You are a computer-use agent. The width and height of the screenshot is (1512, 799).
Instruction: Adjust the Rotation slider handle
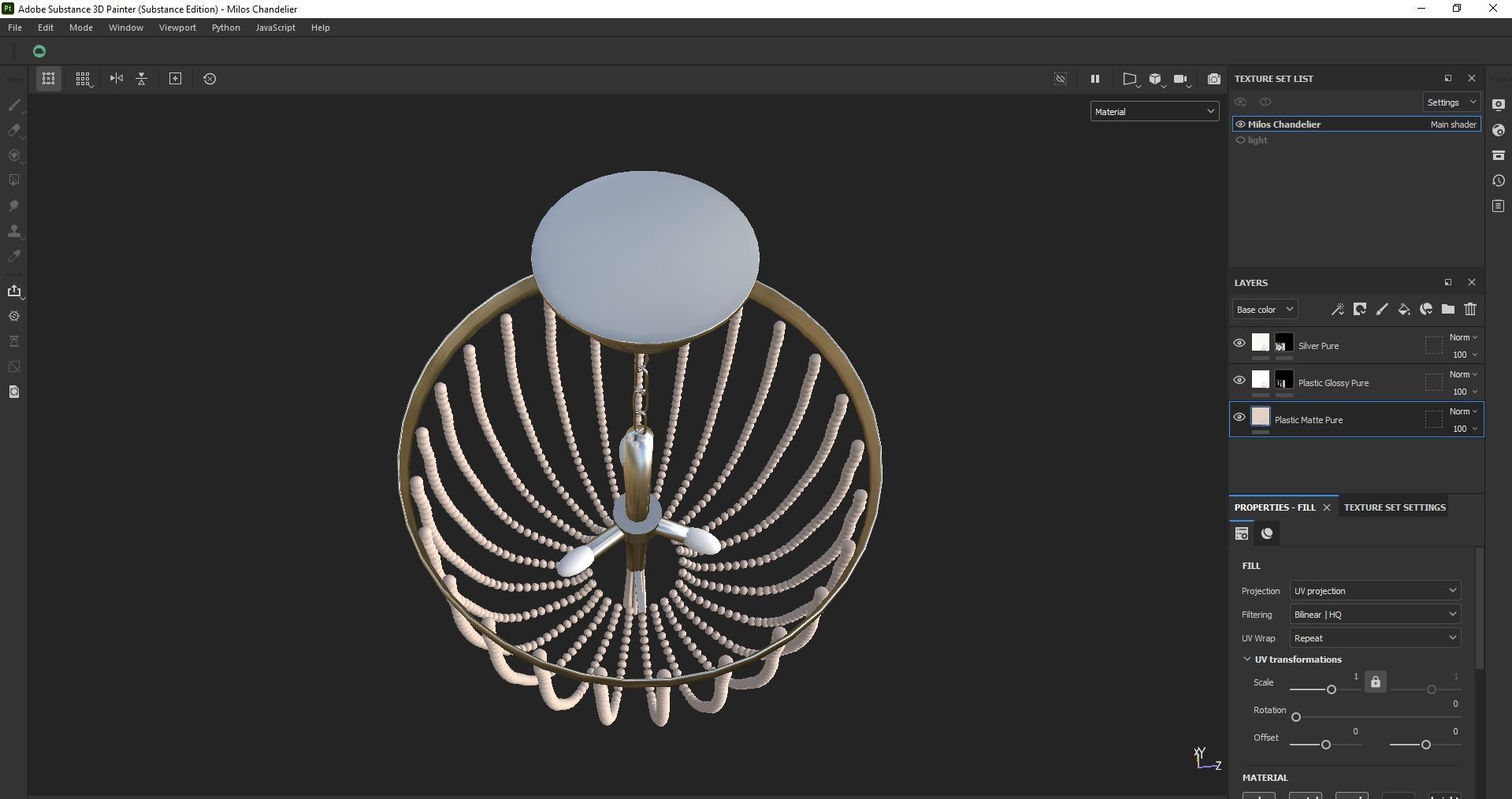1296,717
